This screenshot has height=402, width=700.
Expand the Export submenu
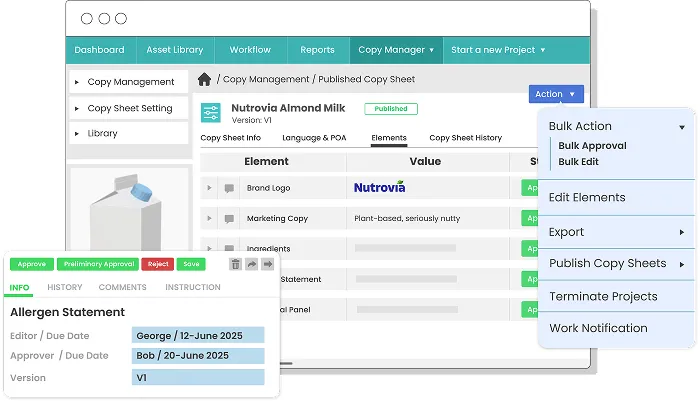tap(682, 232)
